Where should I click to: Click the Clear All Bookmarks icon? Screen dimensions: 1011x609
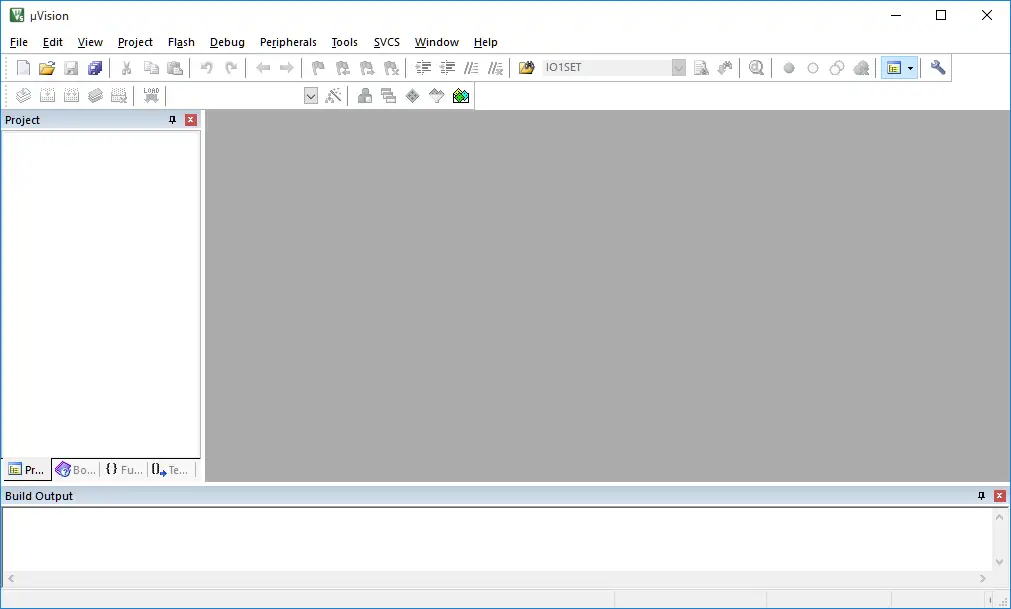(391, 68)
